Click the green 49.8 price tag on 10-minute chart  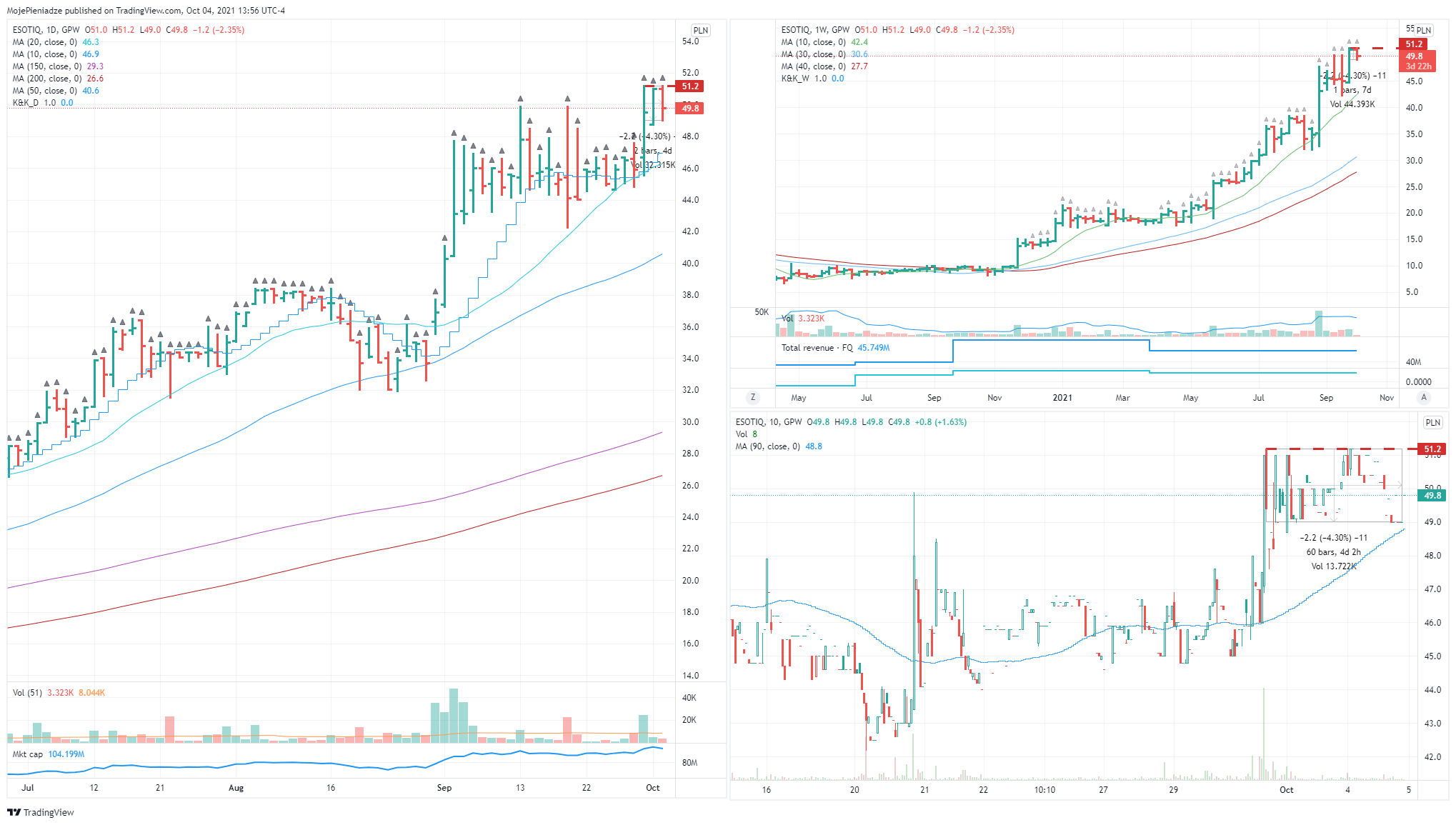pyautogui.click(x=1432, y=495)
